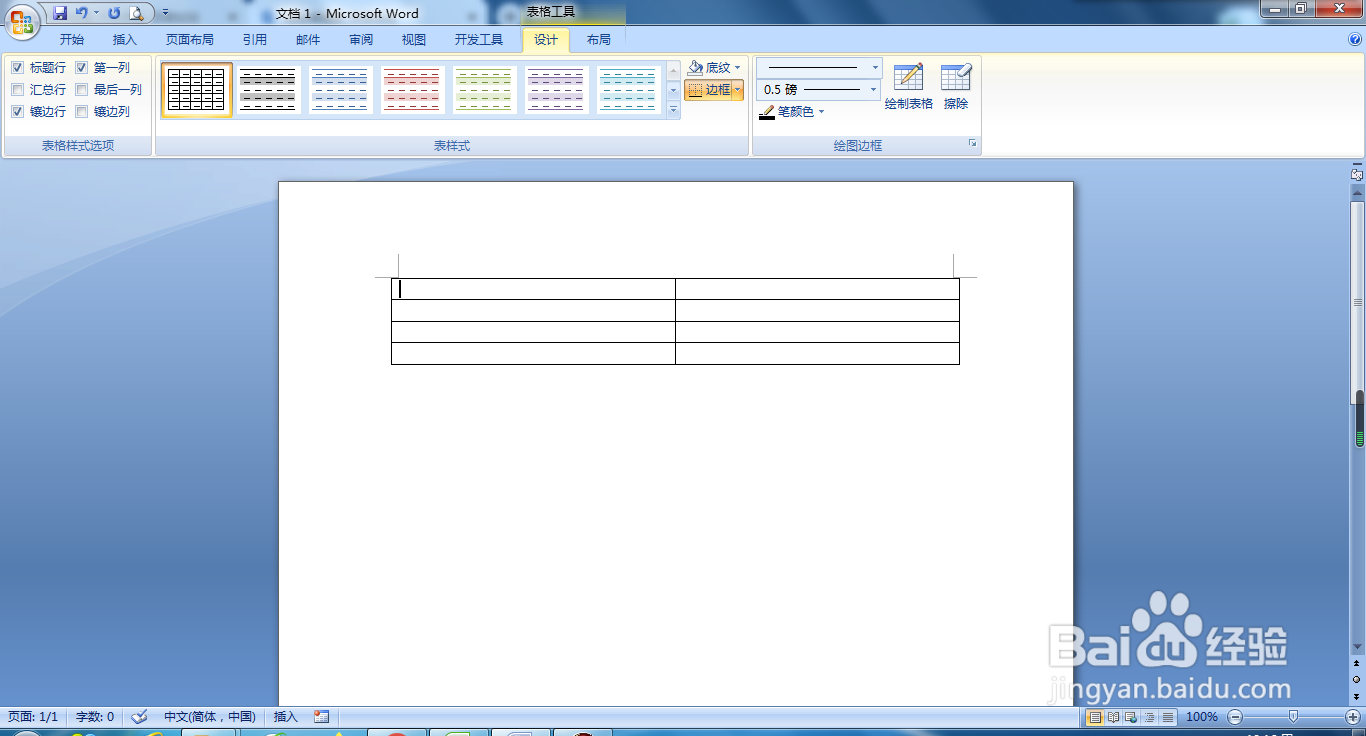Apply borders with the 边框 button

(708, 90)
